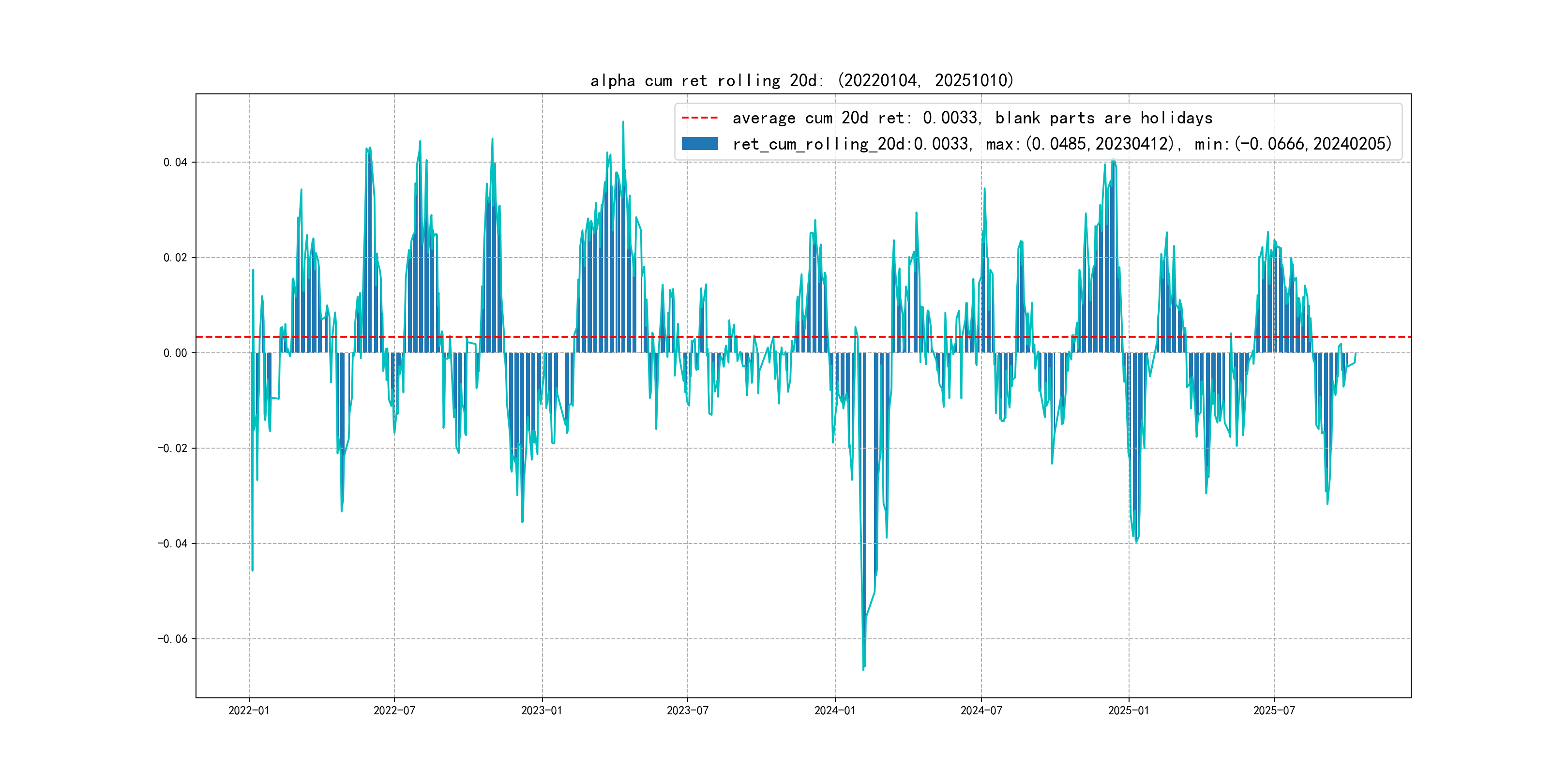Click the 2023-07 x-axis tick label

point(687,710)
